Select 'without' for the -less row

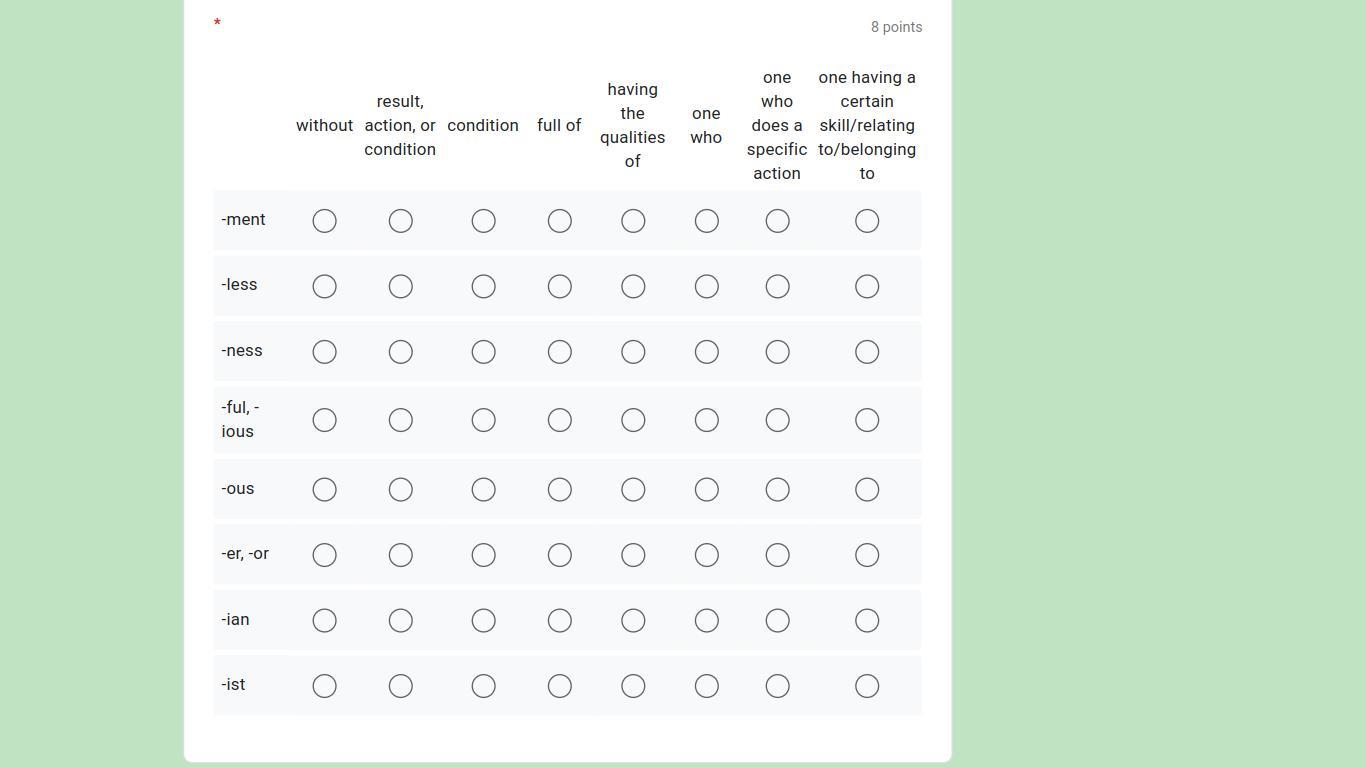[324, 287]
